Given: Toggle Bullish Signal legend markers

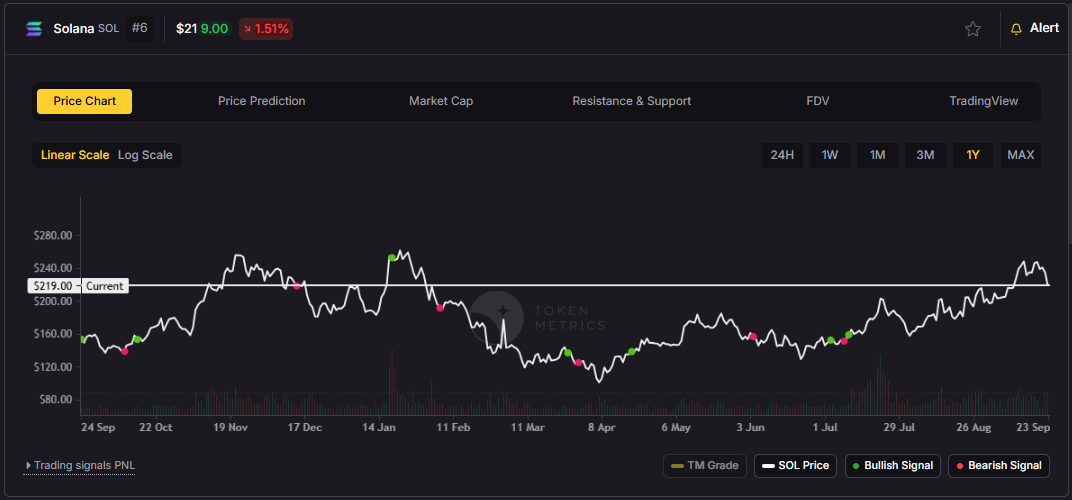Looking at the screenshot, I should [893, 466].
